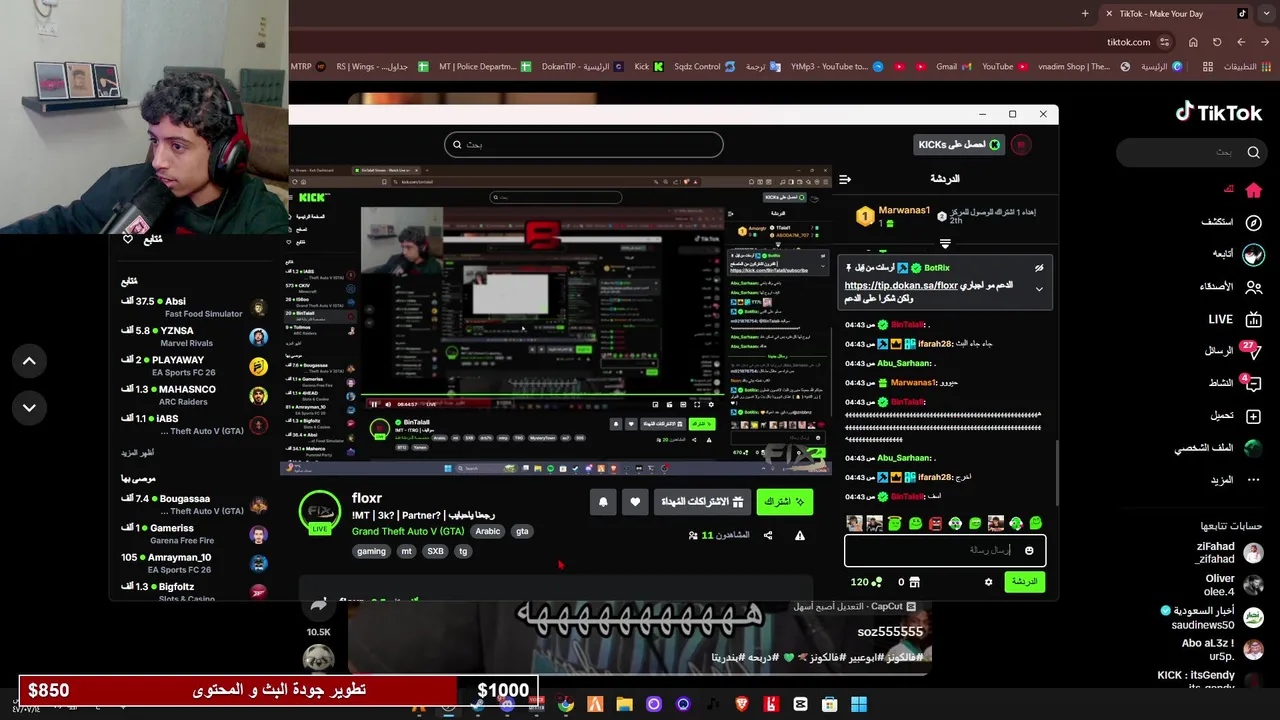1280x720 pixels.
Task: Open a new browser tab
Action: click(x=1085, y=14)
